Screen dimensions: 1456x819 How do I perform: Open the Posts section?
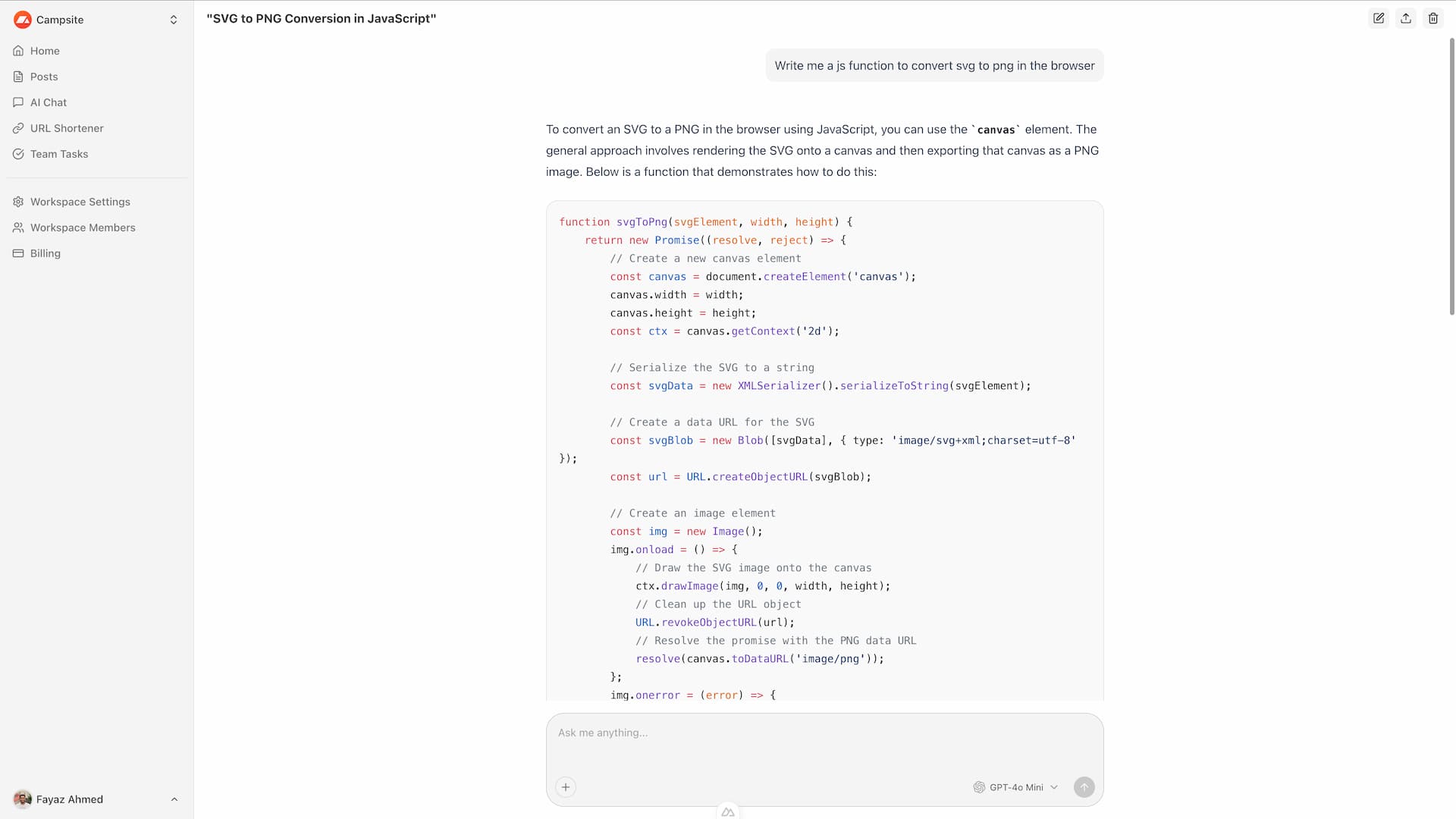point(44,77)
